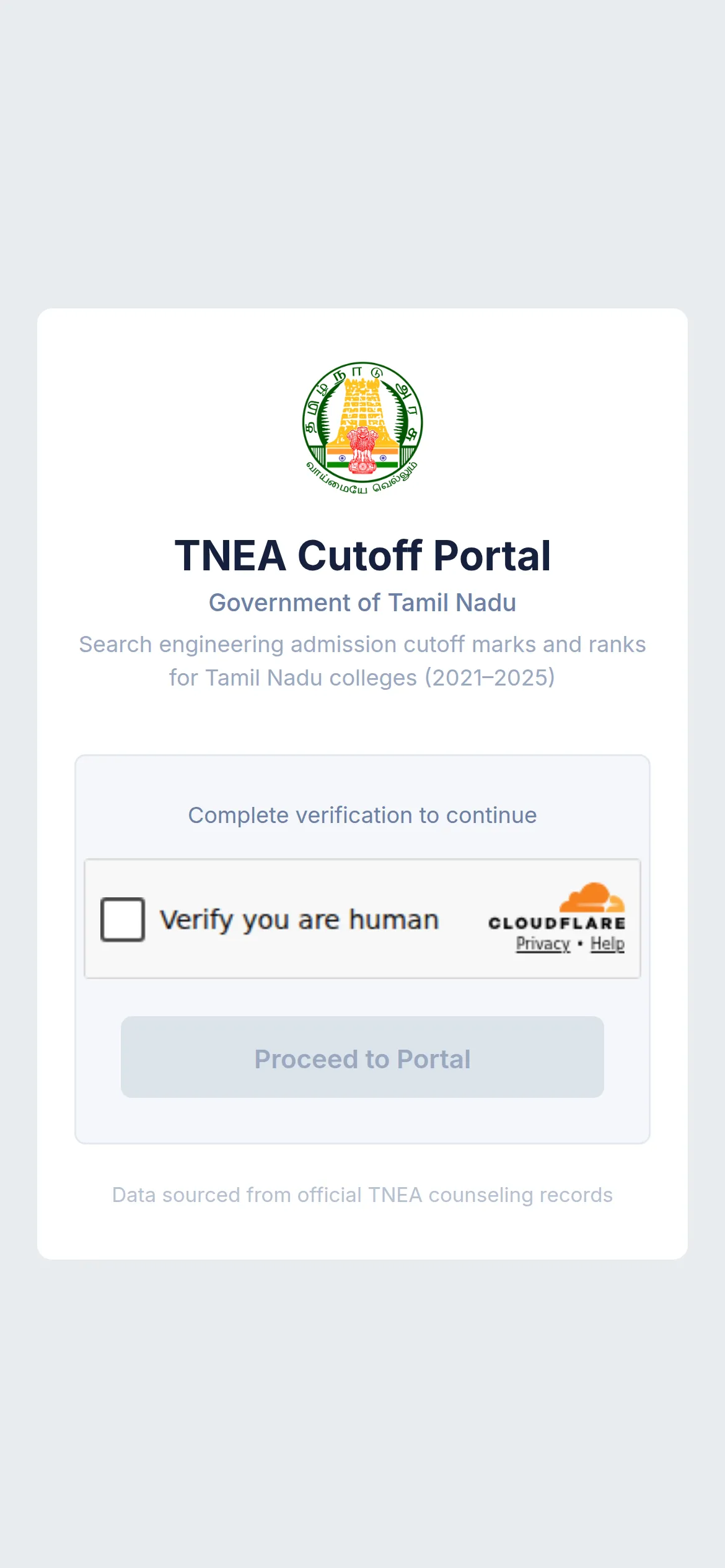Click the Government of Tamil Nadu subtitle
Image resolution: width=725 pixels, height=1568 pixels.
362,603
